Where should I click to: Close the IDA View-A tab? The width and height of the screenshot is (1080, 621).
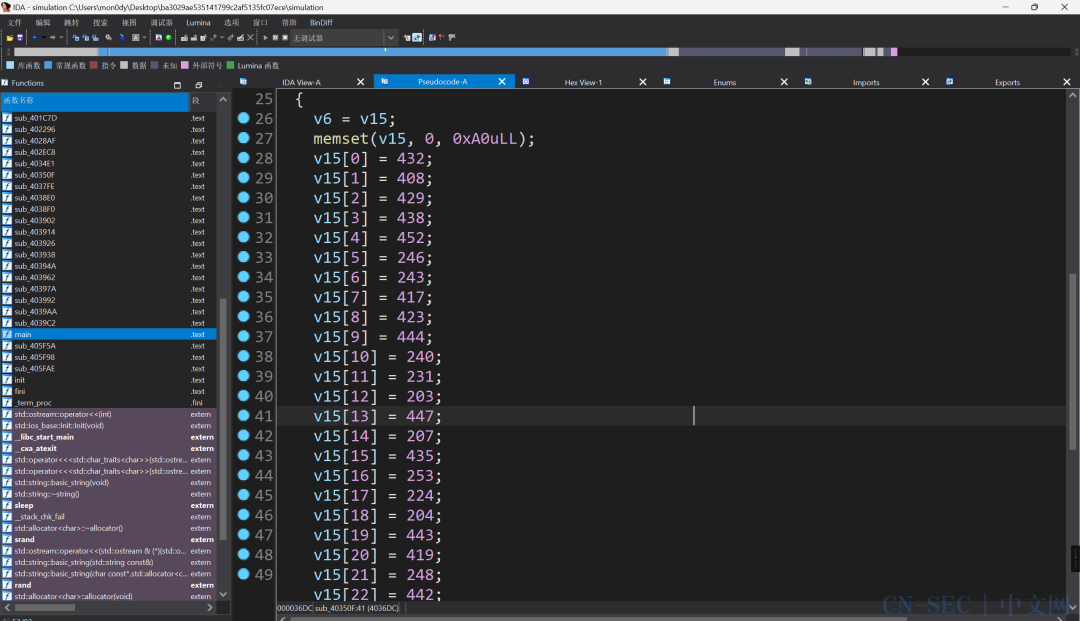tap(360, 82)
